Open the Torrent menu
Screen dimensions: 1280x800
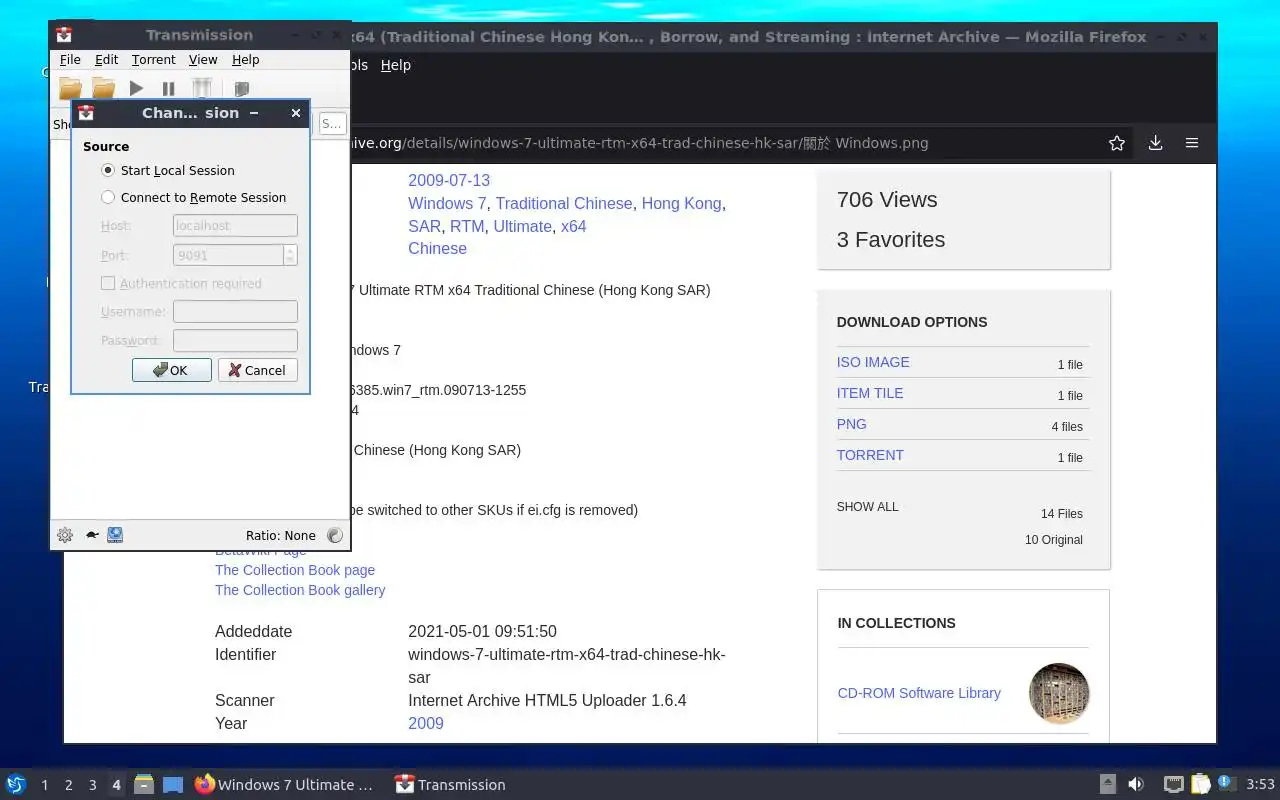pos(153,60)
